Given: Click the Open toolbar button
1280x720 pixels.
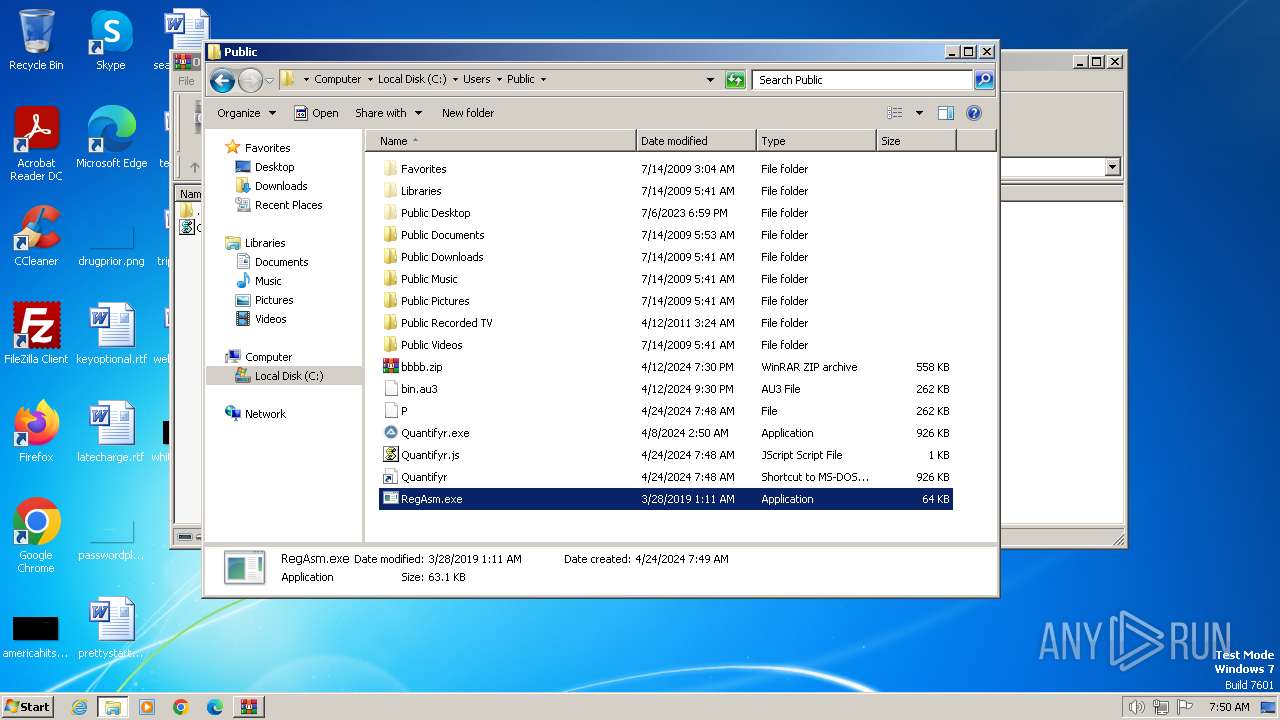Looking at the screenshot, I should pos(316,113).
